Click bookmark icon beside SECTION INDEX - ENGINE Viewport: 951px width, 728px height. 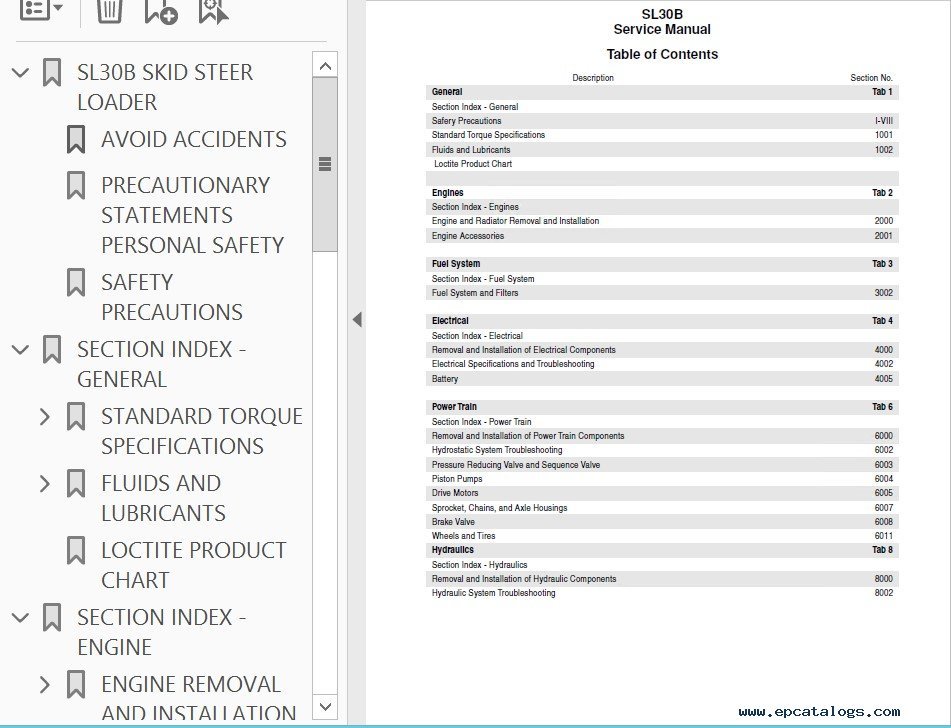tap(52, 618)
